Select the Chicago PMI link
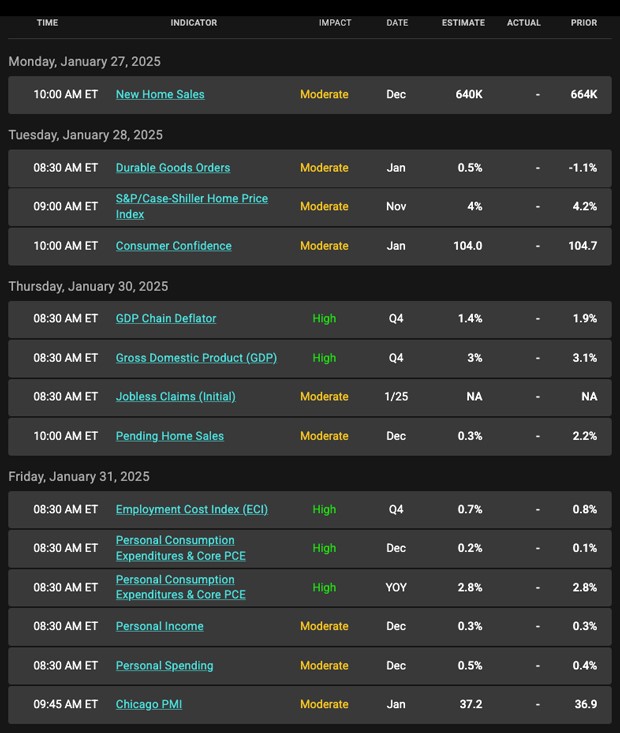The width and height of the screenshot is (620, 733). 149,704
